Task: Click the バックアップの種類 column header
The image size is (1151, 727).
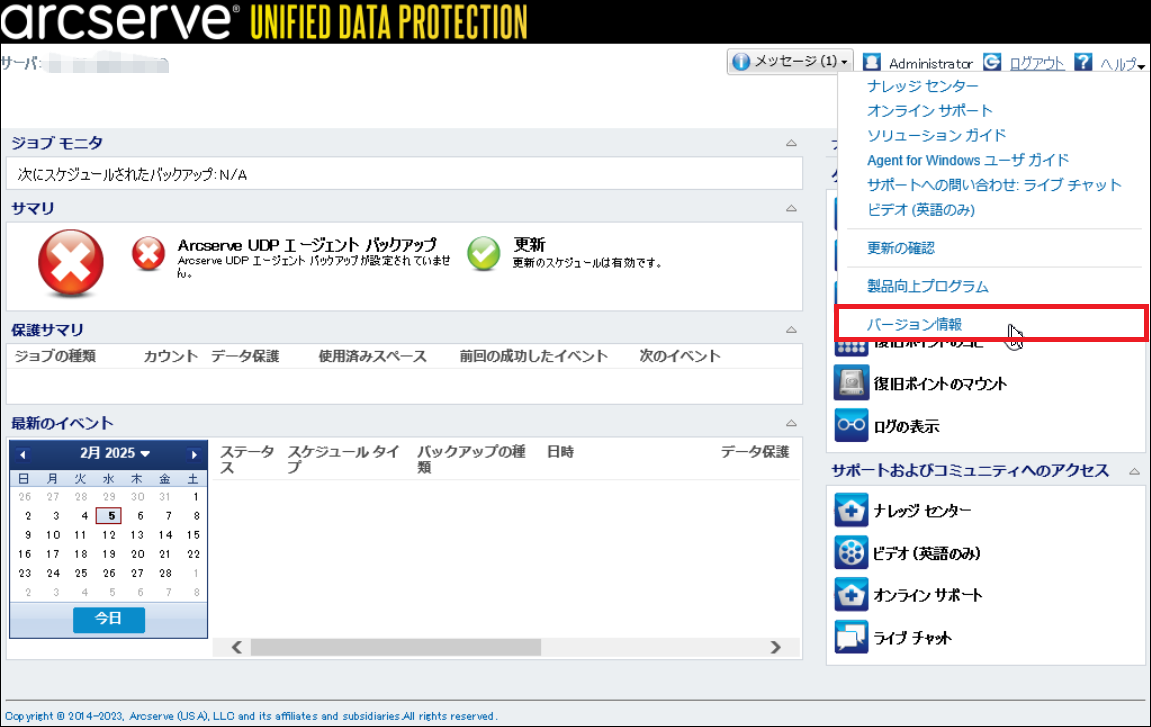Action: click(x=471, y=459)
